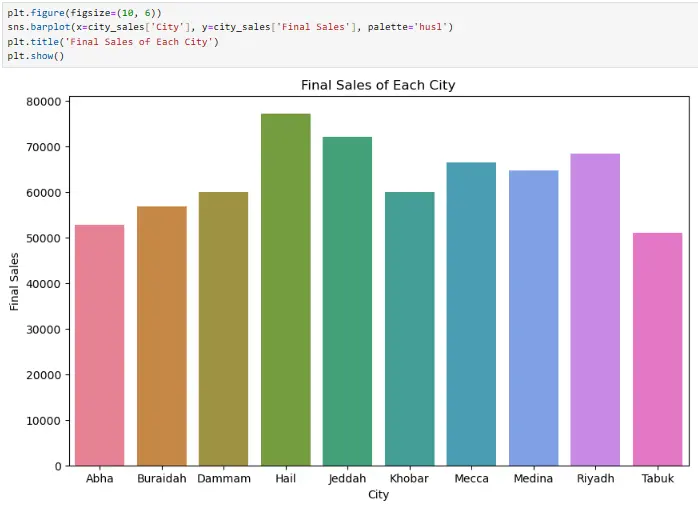This screenshot has height=507, width=698.
Task: Place cursor in the sns.barplot code line
Action: 230,26
